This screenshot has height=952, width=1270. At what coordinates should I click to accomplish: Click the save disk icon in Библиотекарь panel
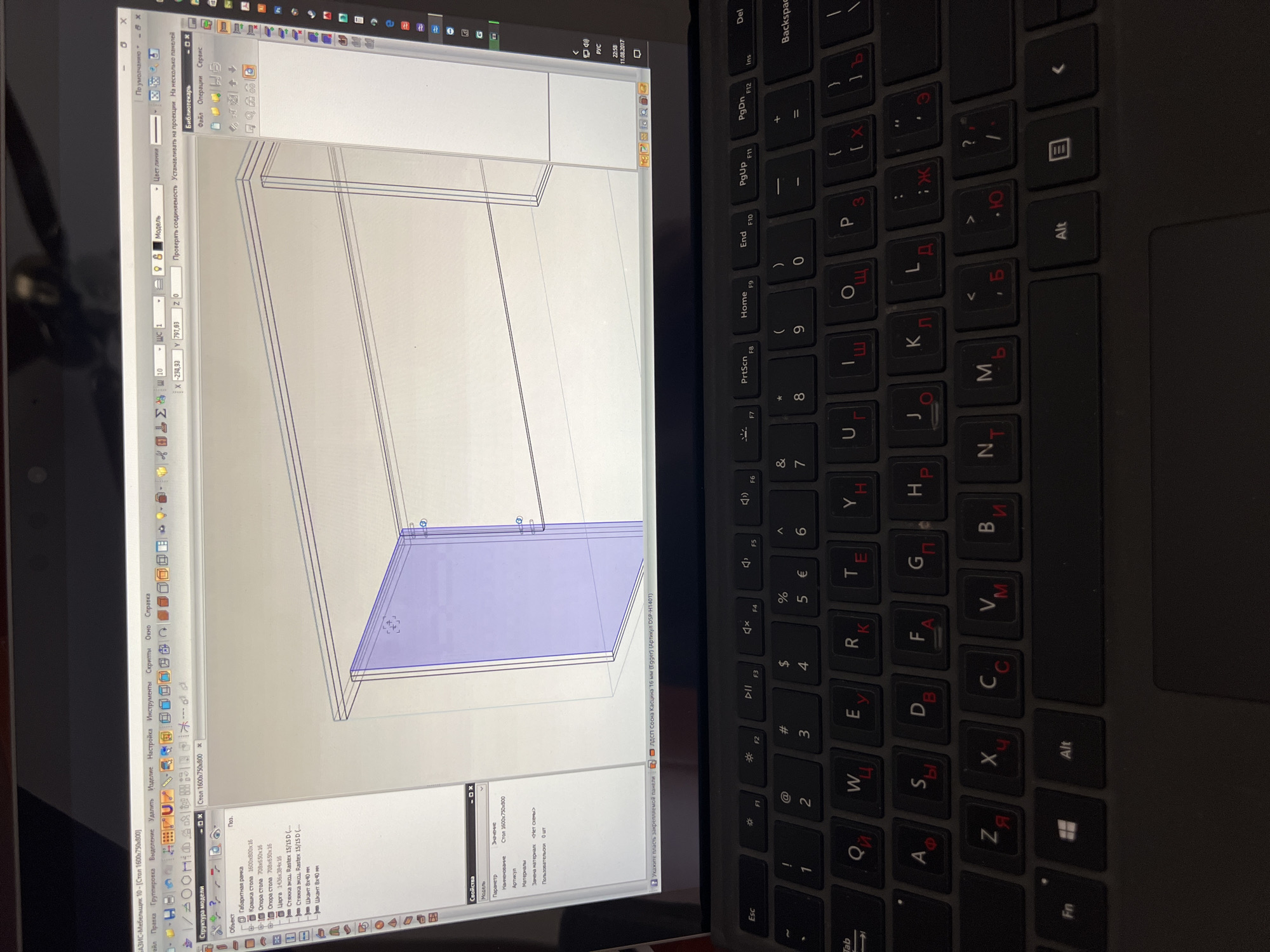[x=215, y=81]
